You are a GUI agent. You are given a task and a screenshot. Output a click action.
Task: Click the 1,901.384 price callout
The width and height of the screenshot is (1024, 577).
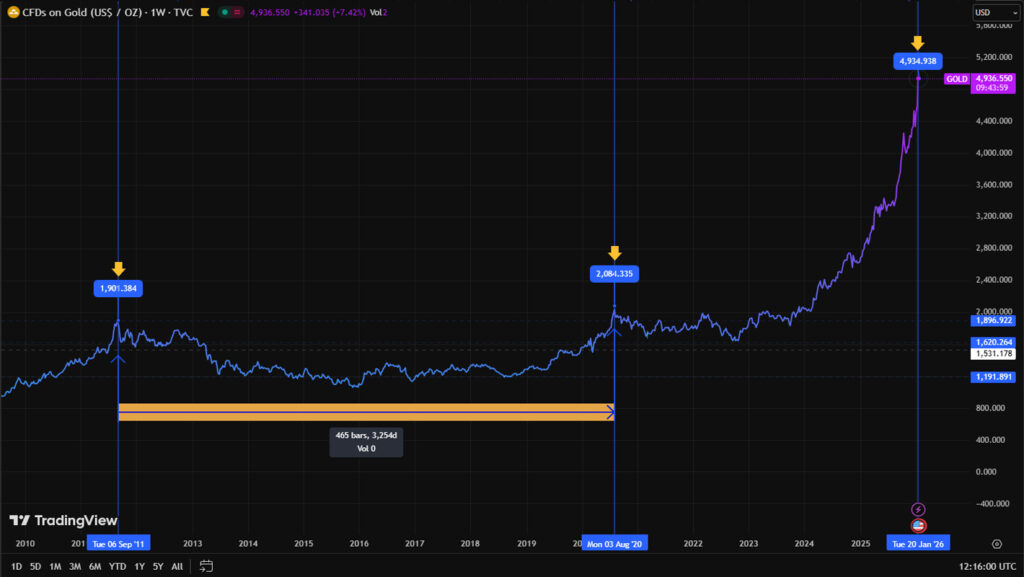(x=118, y=288)
